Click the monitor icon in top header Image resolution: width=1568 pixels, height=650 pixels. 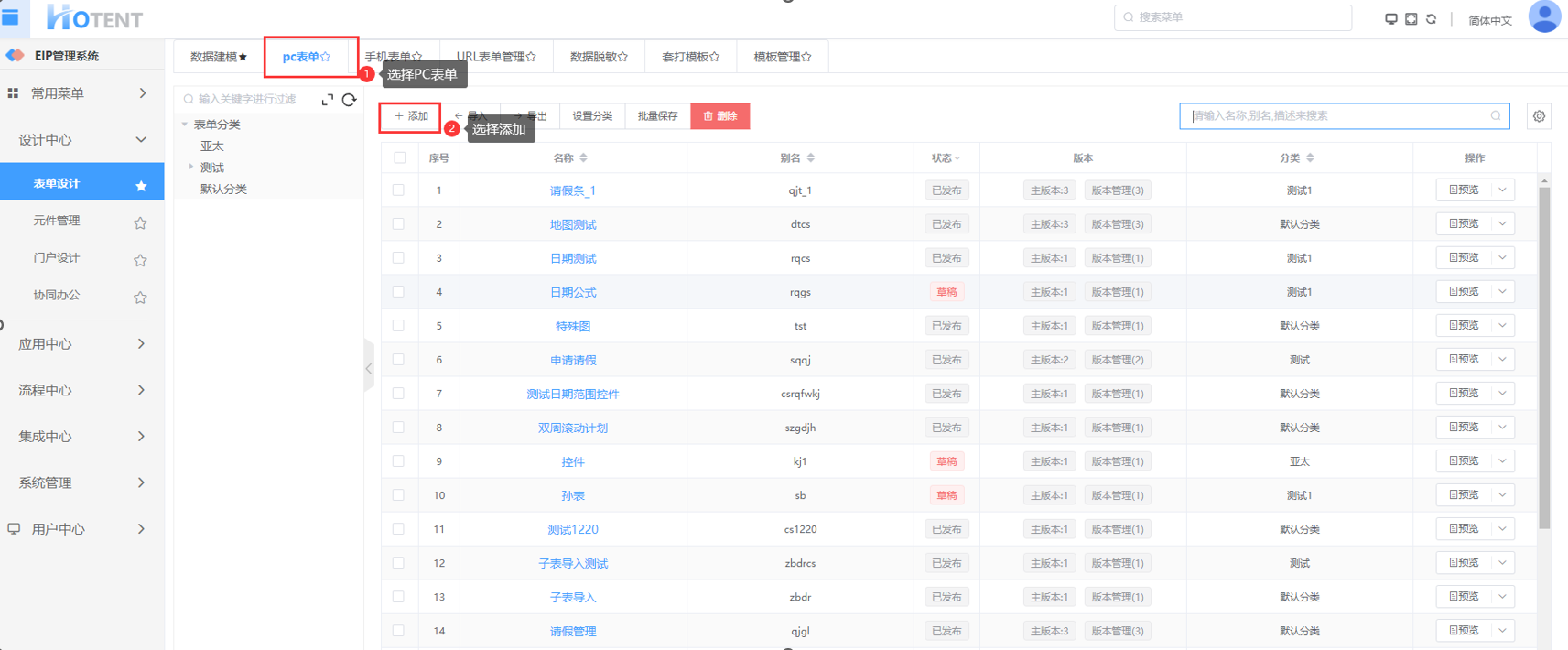click(x=1390, y=19)
